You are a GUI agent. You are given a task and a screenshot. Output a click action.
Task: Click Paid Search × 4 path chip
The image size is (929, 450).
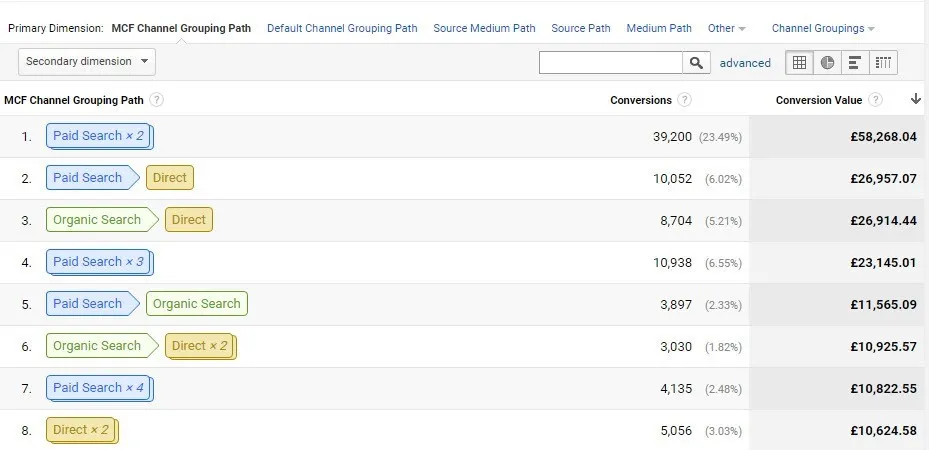(100, 388)
